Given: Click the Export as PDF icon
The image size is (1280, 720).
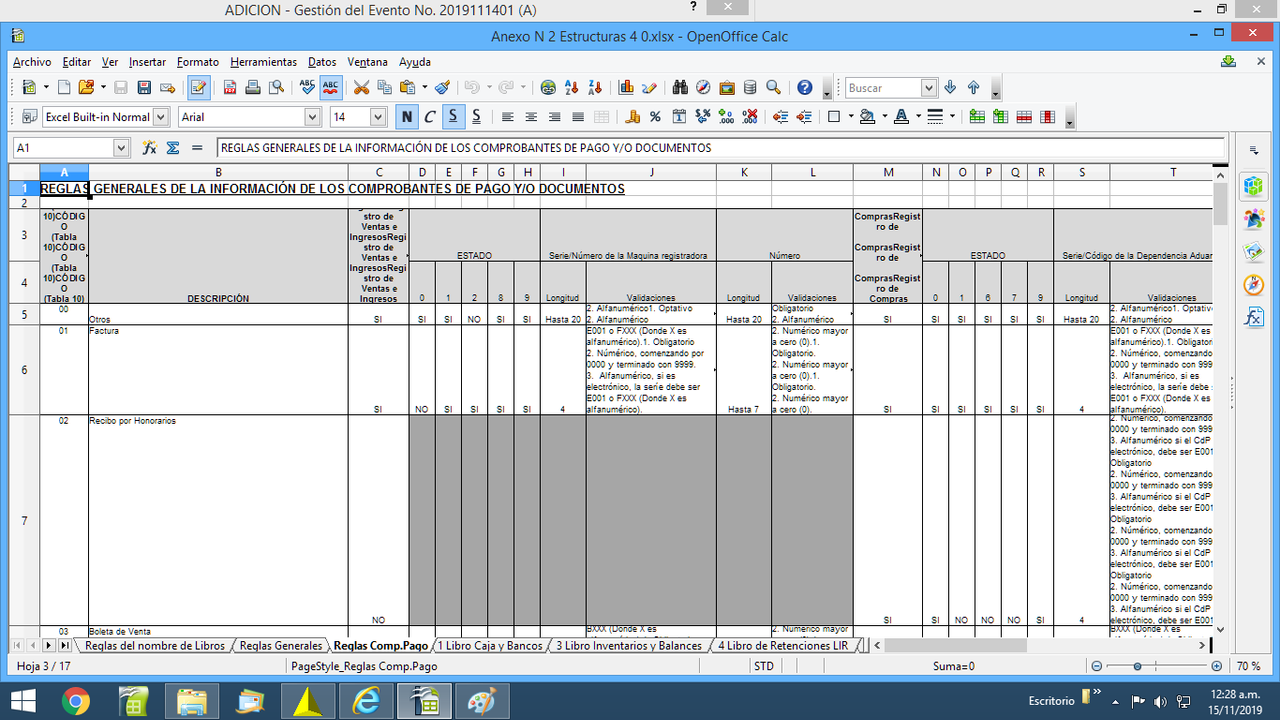Looking at the screenshot, I should pyautogui.click(x=230, y=88).
